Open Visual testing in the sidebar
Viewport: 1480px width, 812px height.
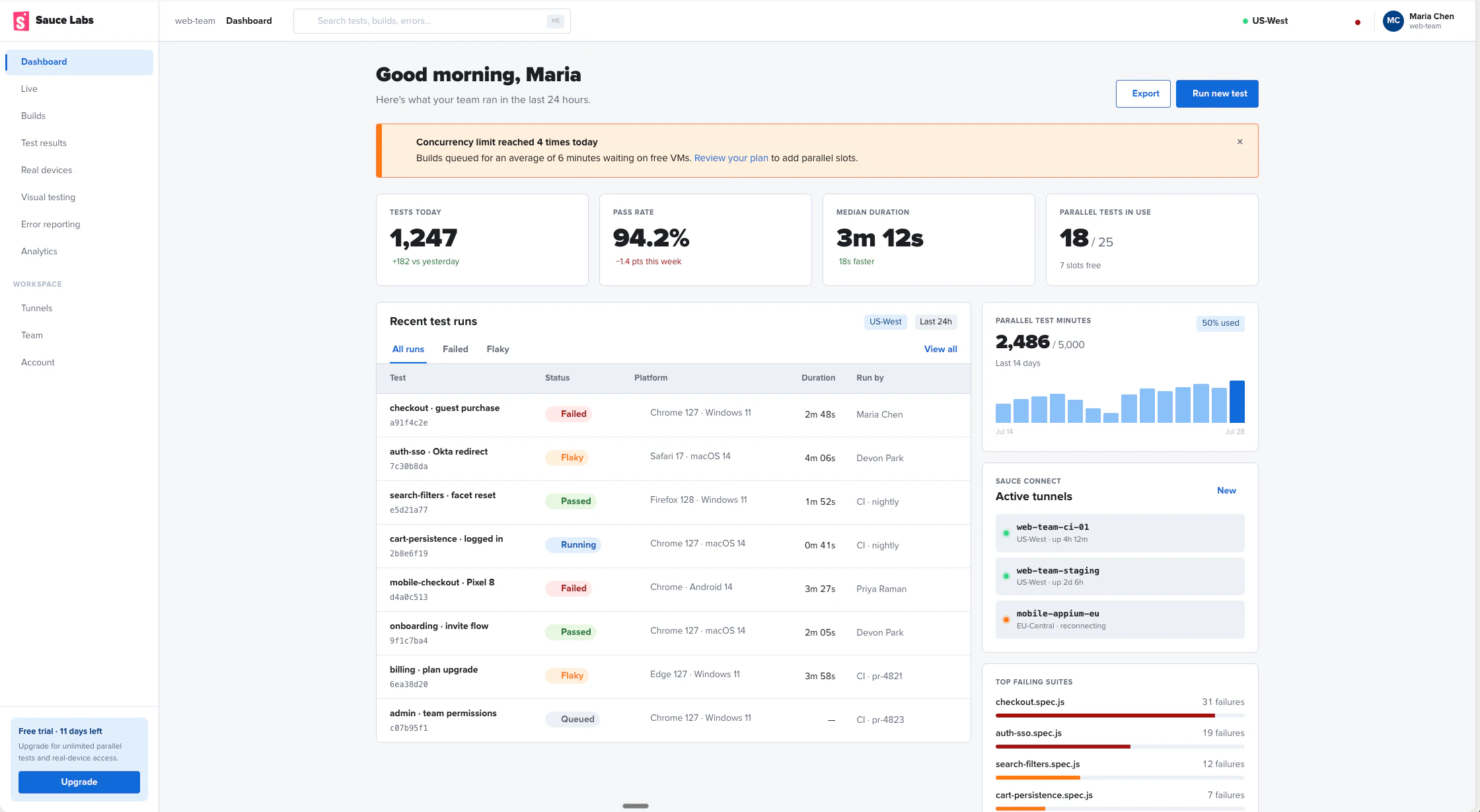(x=79, y=198)
